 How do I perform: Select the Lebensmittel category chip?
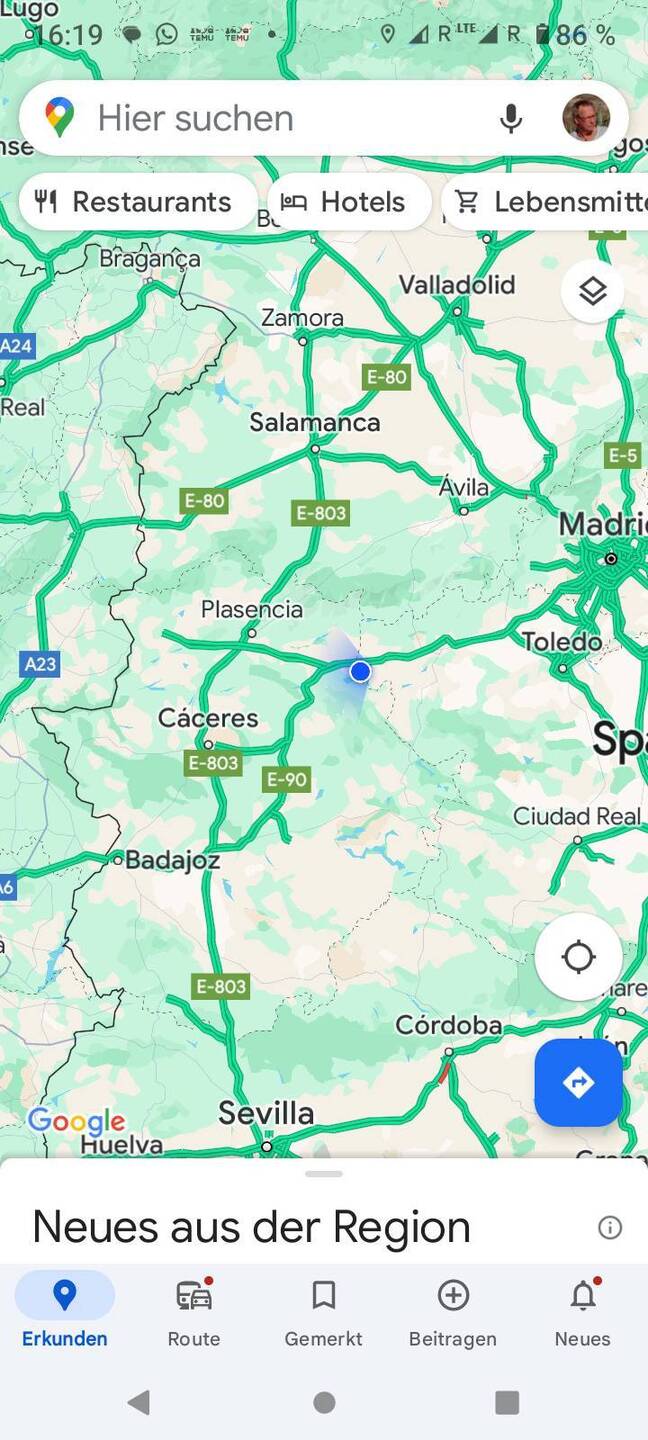click(x=545, y=202)
